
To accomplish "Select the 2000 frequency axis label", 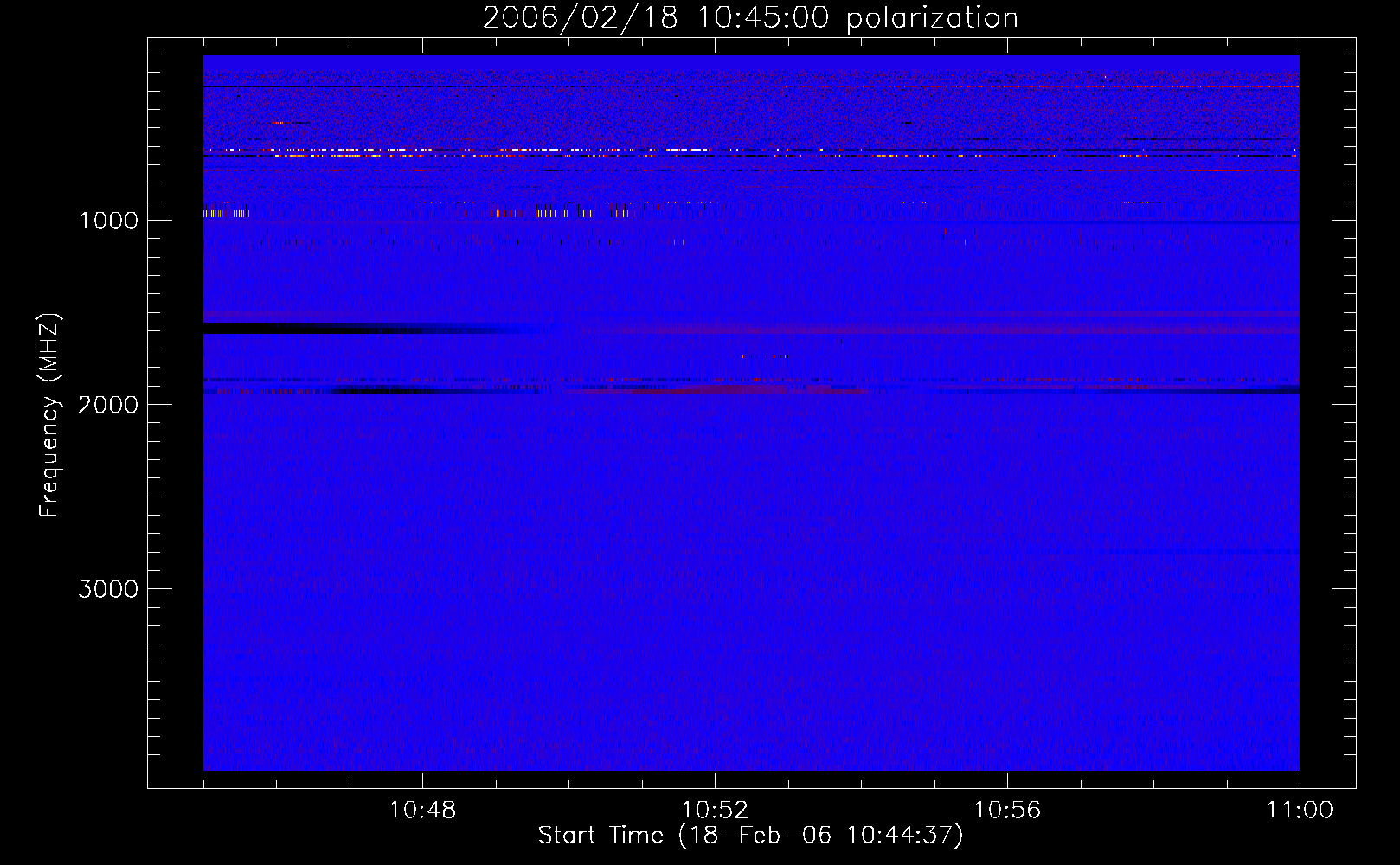I will pos(108,405).
